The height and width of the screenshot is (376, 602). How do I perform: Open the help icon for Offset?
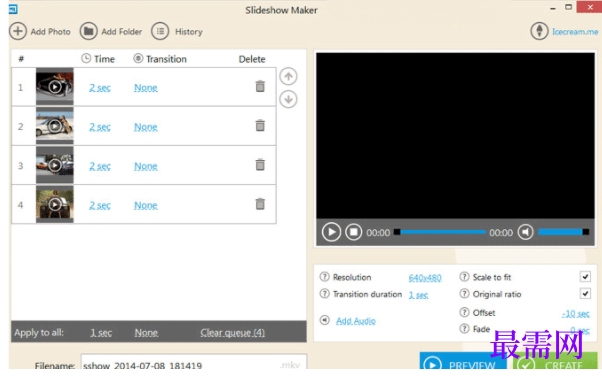464,312
